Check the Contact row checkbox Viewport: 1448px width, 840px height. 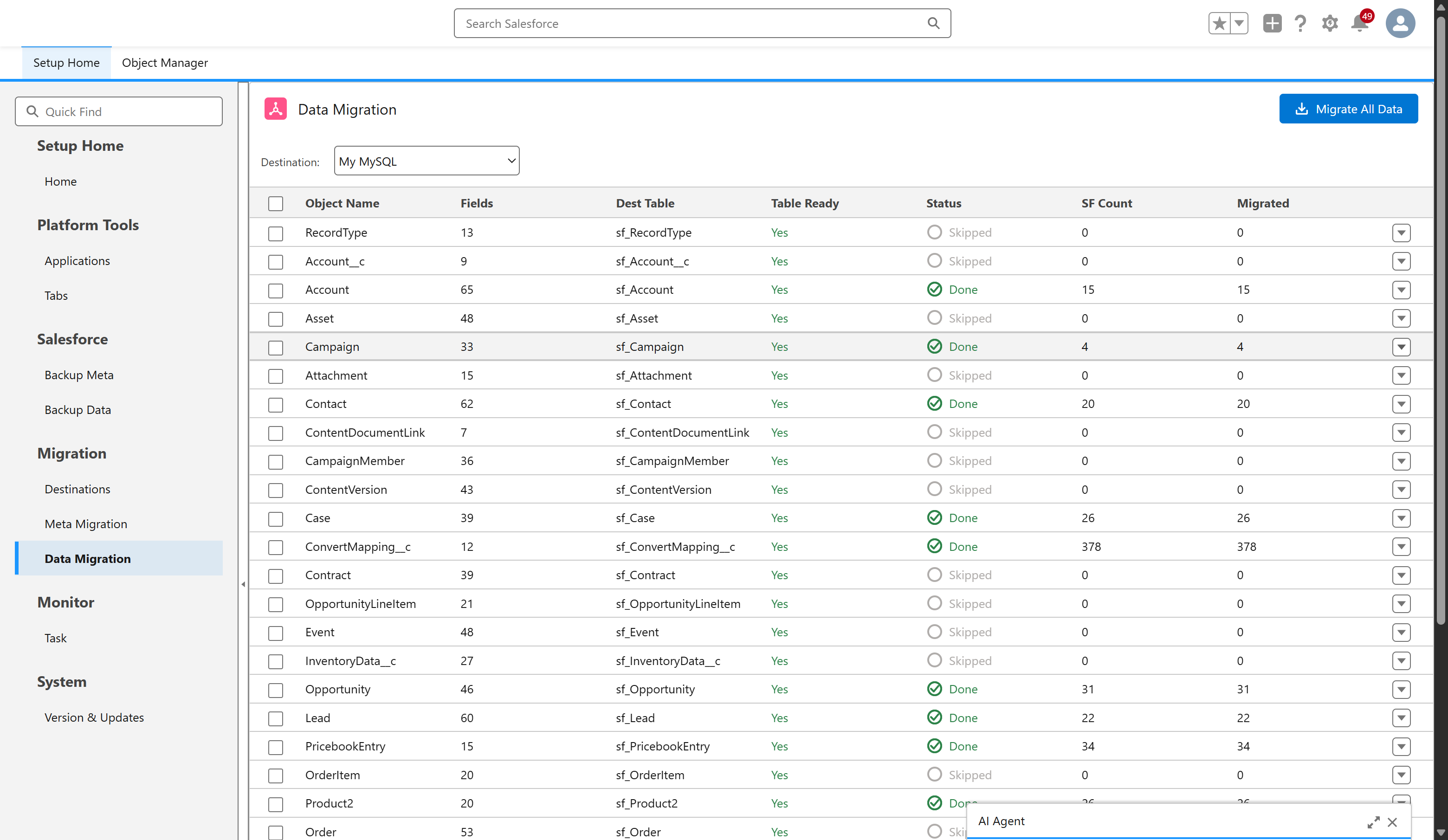point(276,405)
